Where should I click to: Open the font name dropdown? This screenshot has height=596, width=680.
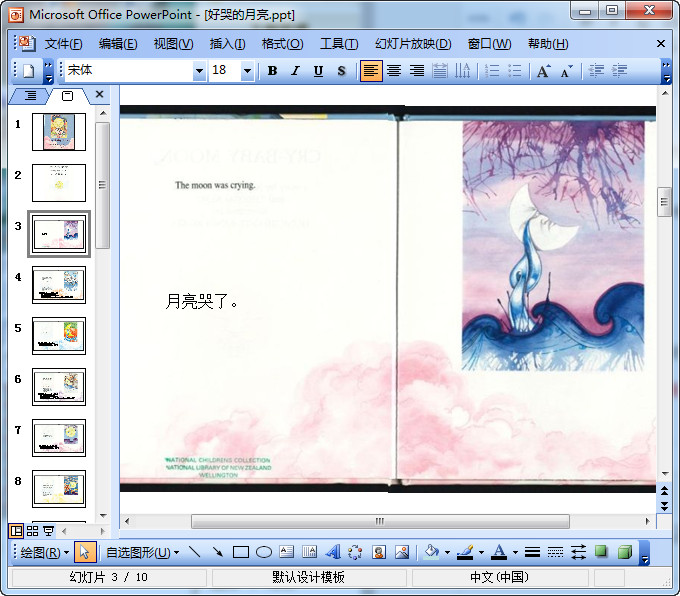pyautogui.click(x=199, y=71)
